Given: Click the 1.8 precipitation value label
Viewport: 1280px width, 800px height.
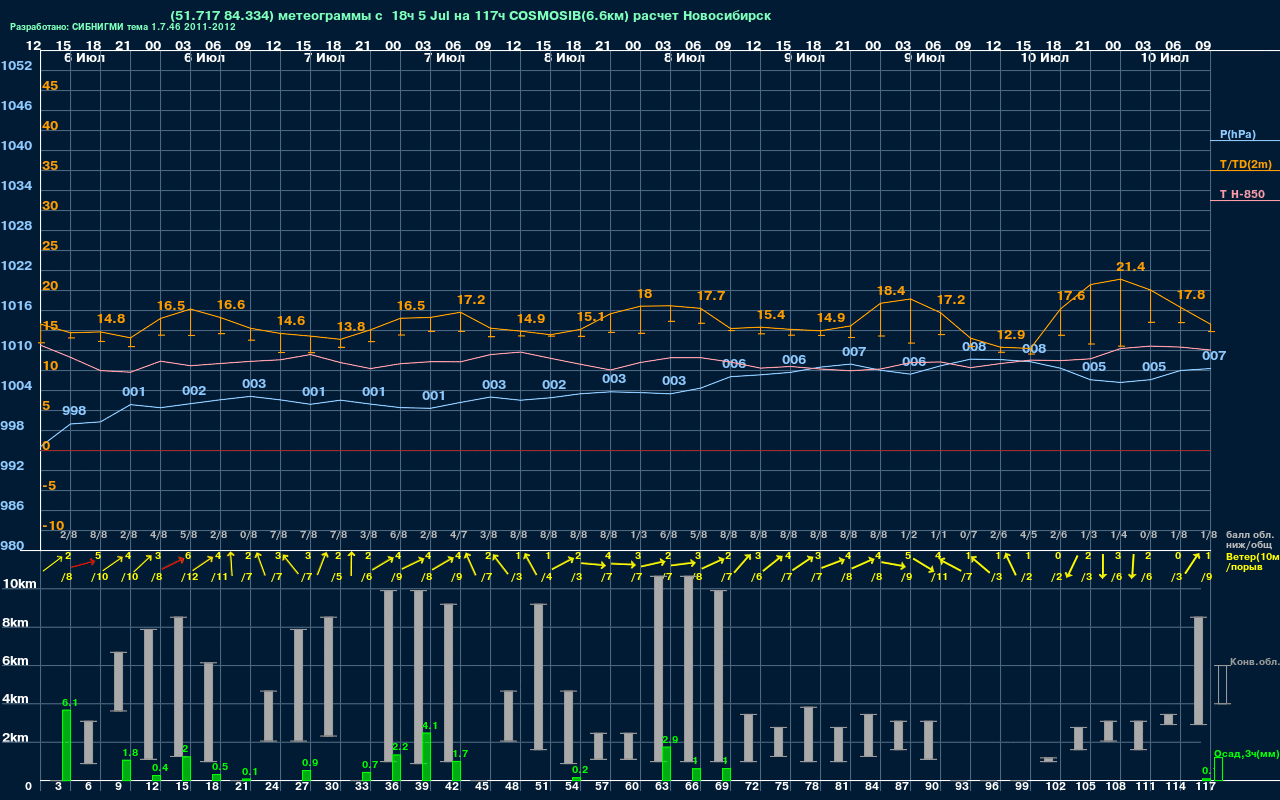Looking at the screenshot, I should click(x=130, y=753).
